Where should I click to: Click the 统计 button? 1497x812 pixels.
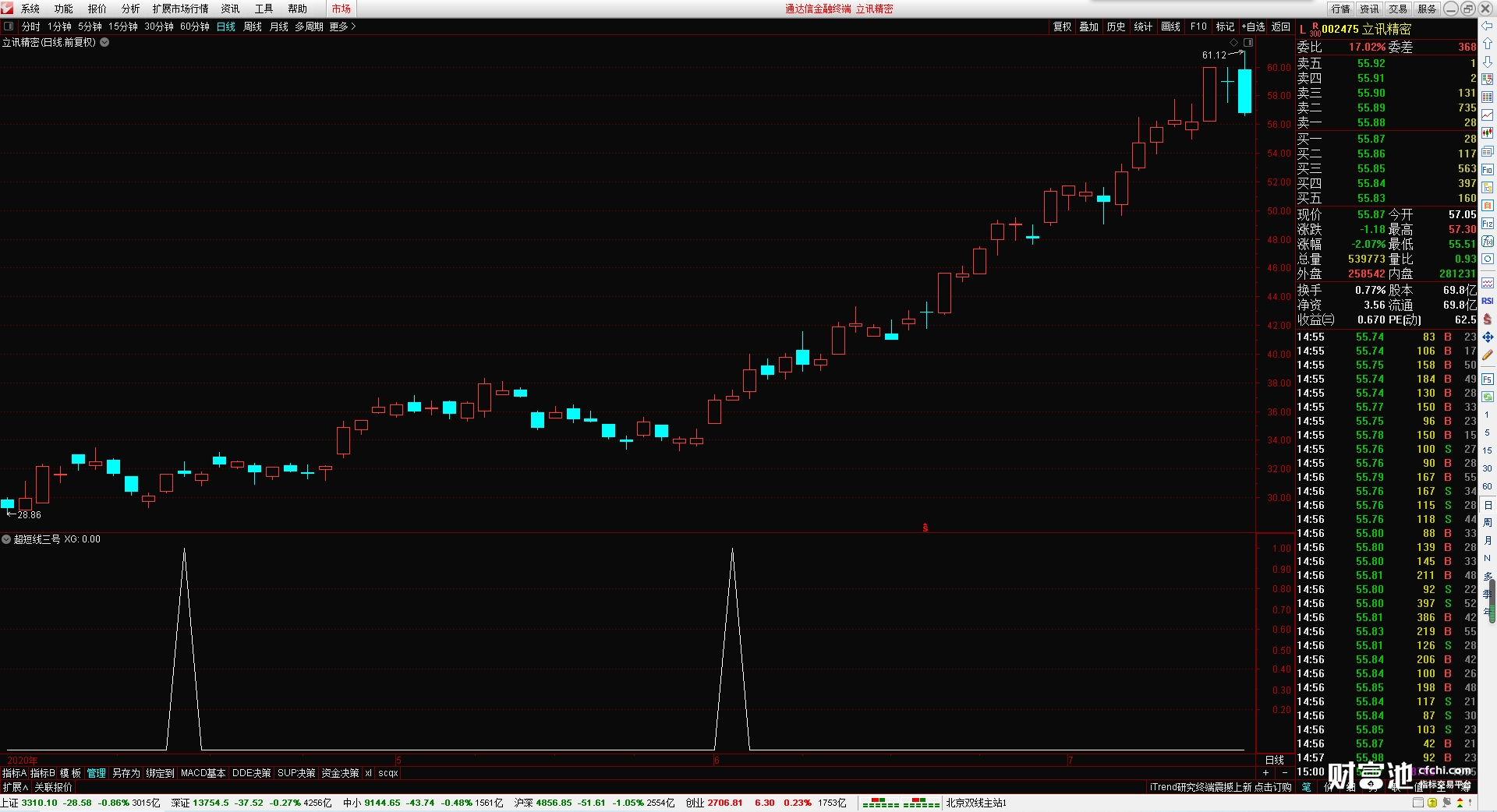1143,26
